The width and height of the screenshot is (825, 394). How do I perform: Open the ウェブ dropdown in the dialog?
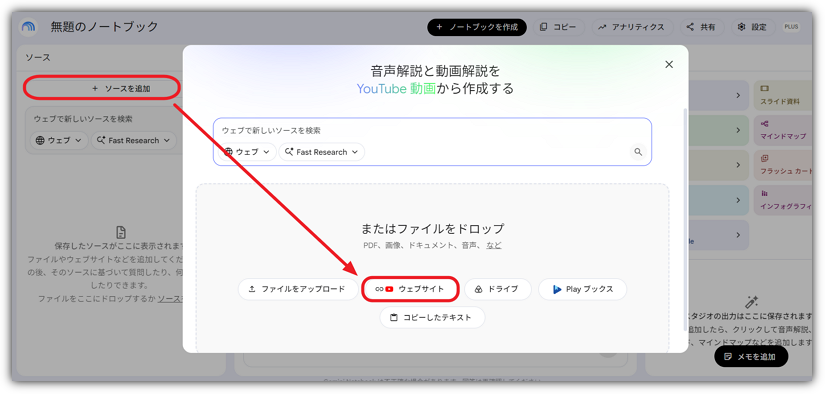click(247, 152)
